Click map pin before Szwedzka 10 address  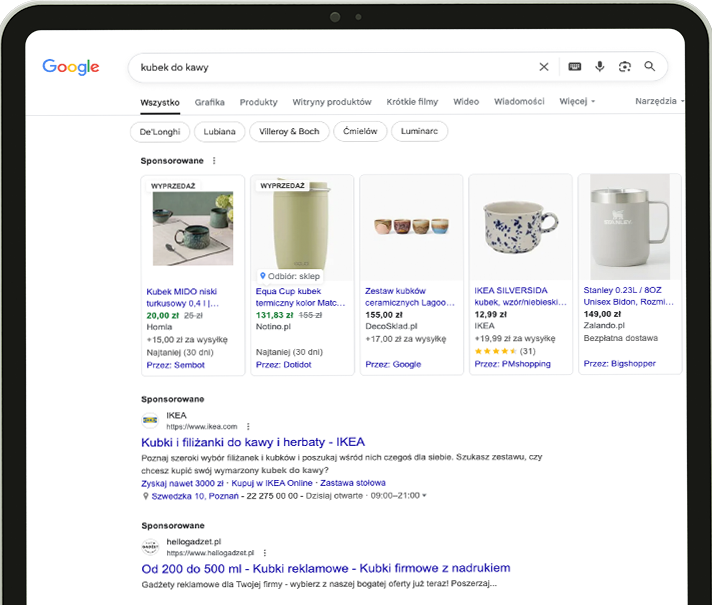[145, 496]
